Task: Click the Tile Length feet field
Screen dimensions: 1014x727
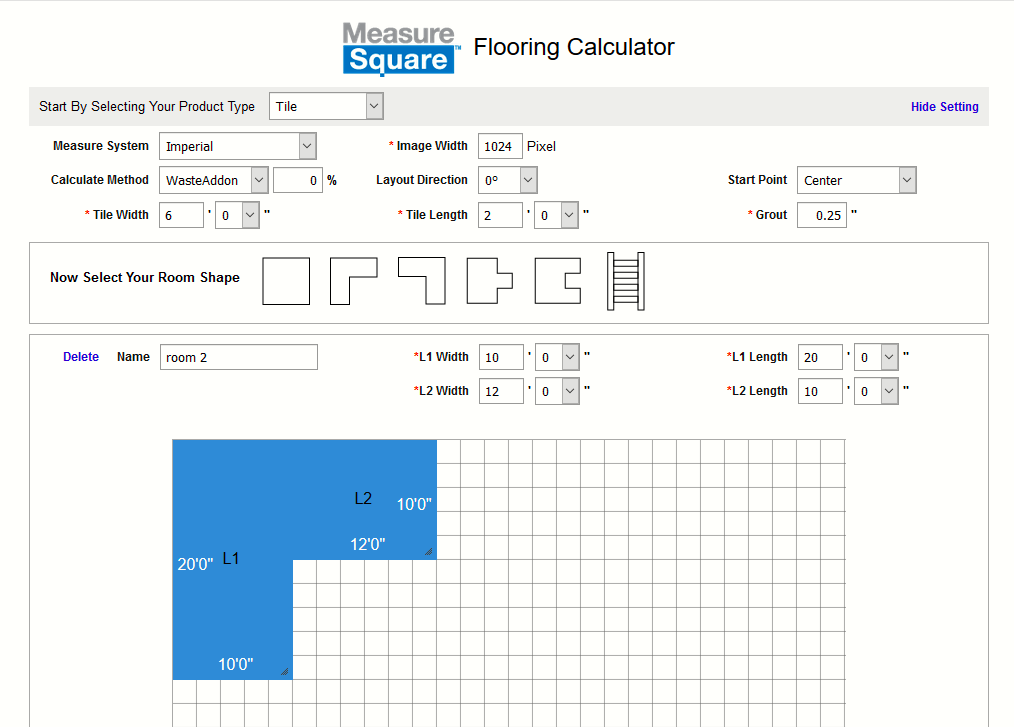Action: 500,215
